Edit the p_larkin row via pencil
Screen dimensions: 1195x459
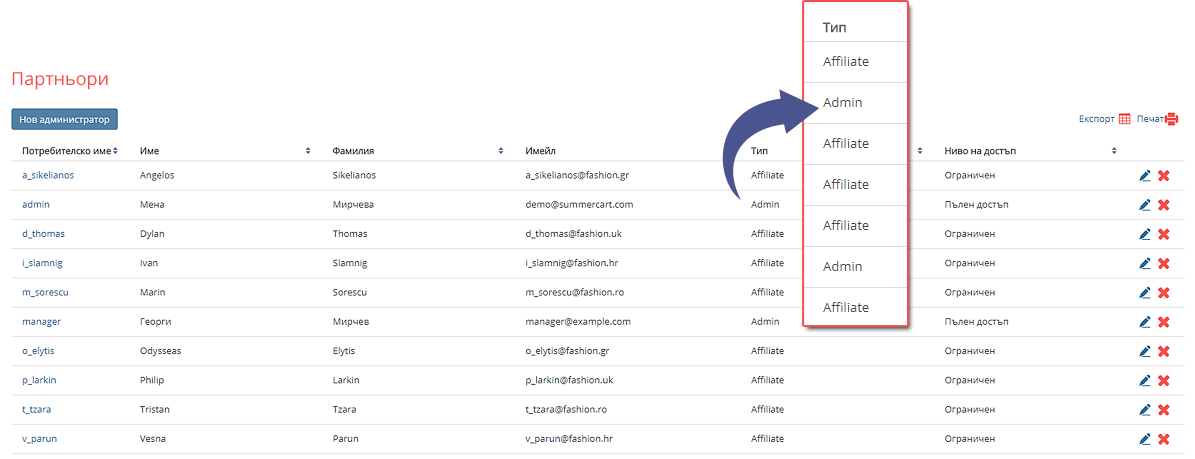coord(1144,381)
